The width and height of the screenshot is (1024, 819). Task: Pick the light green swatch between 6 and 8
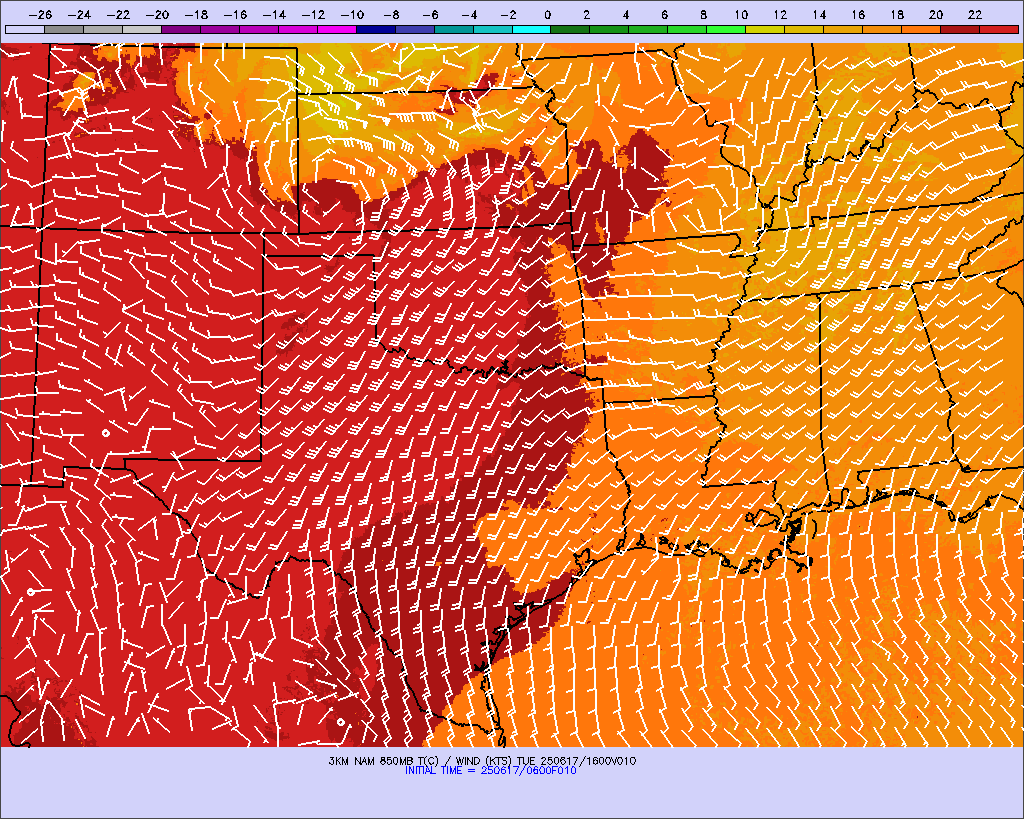click(x=688, y=29)
